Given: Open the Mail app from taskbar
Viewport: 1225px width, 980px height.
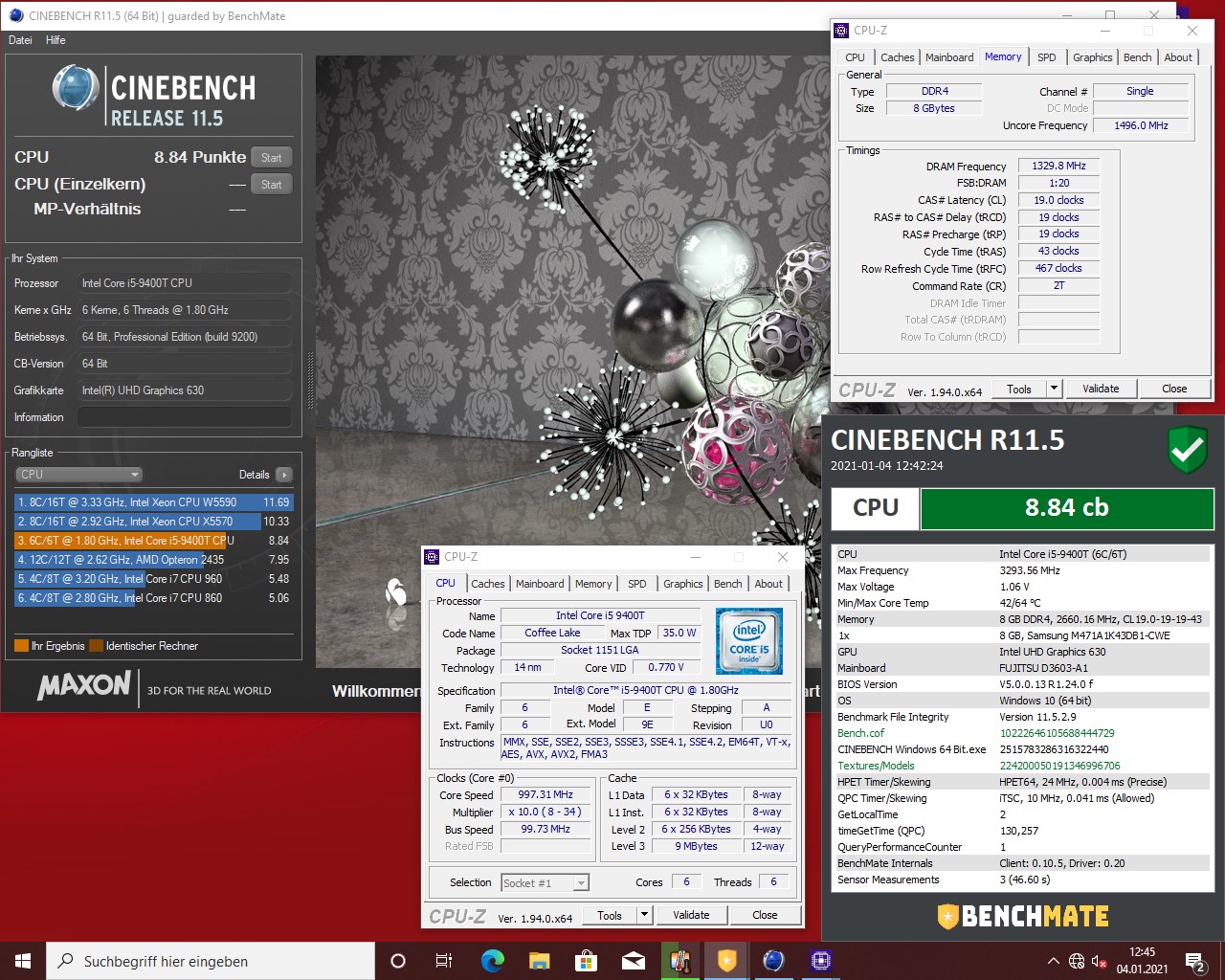Looking at the screenshot, I should click(633, 961).
